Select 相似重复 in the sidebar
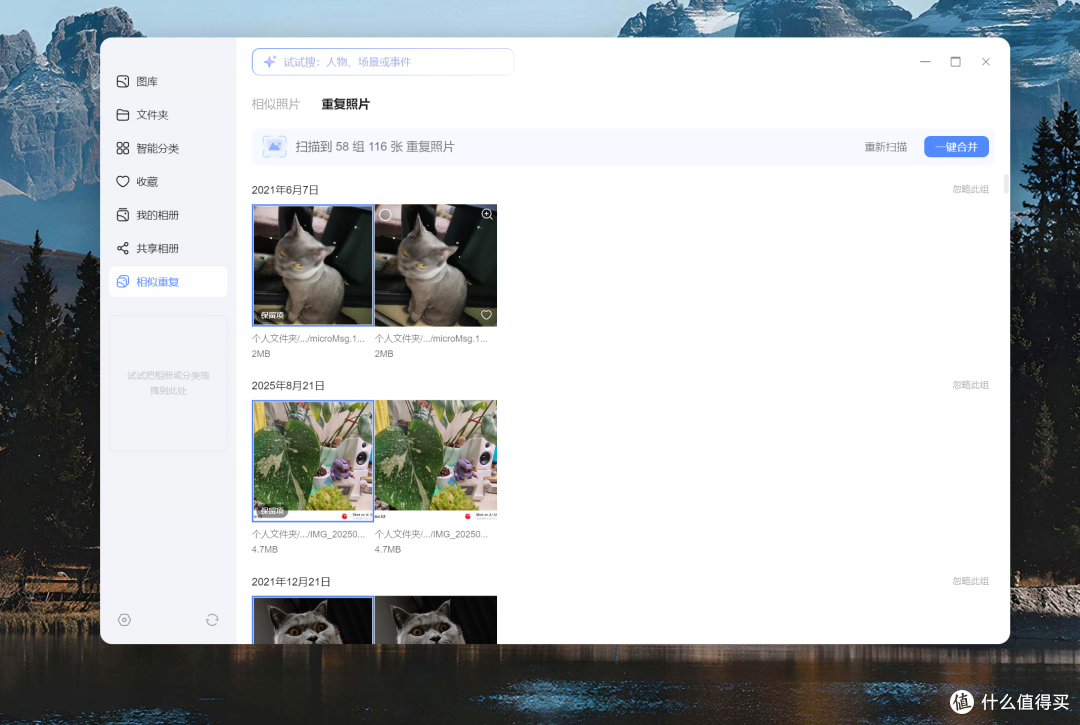This screenshot has width=1080, height=725. pos(167,282)
